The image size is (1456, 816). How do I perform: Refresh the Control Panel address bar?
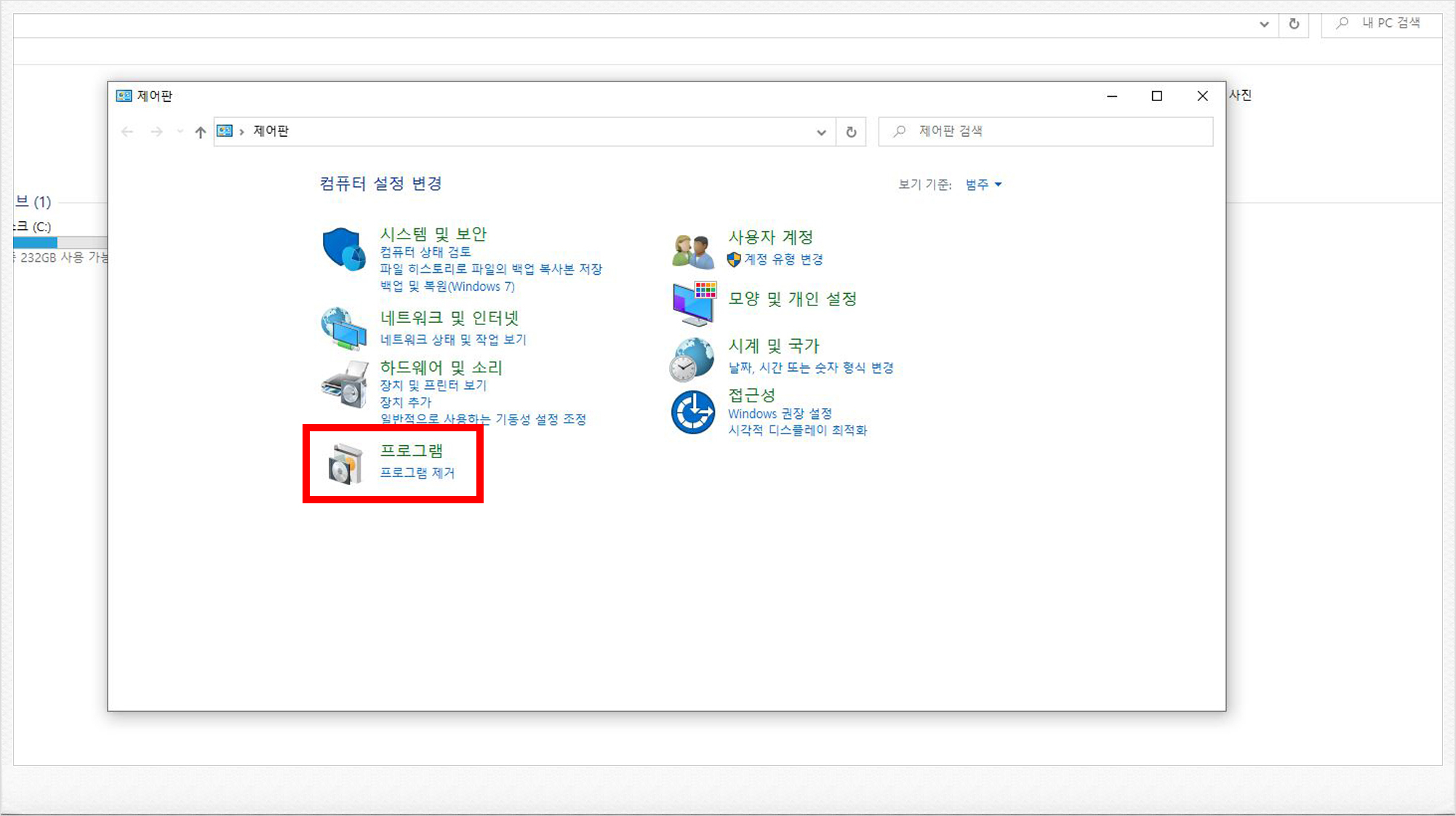851,132
